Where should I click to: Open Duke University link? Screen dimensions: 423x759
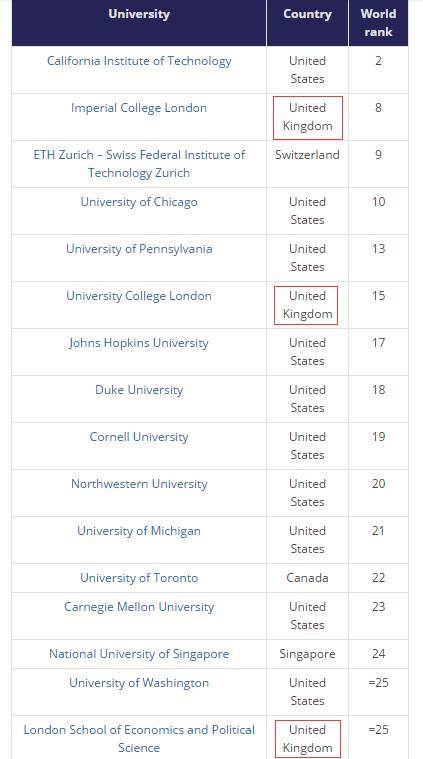[139, 390]
